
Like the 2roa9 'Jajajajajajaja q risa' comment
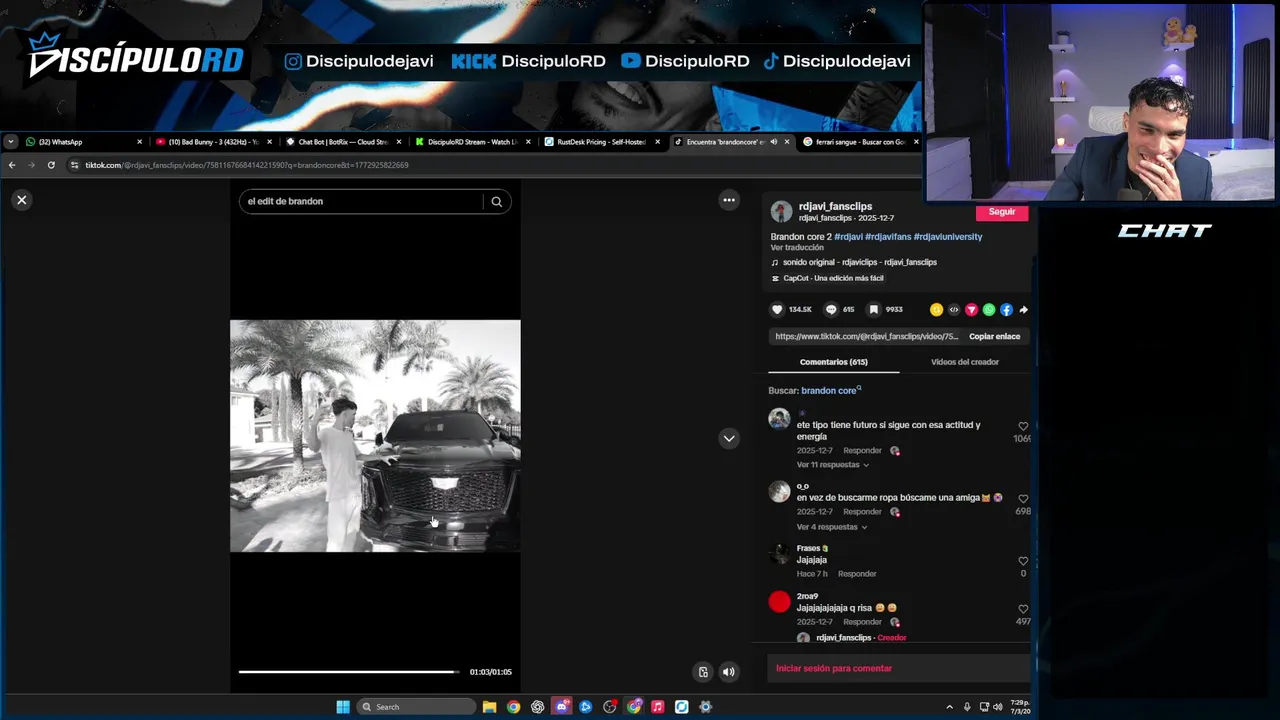point(1022,609)
